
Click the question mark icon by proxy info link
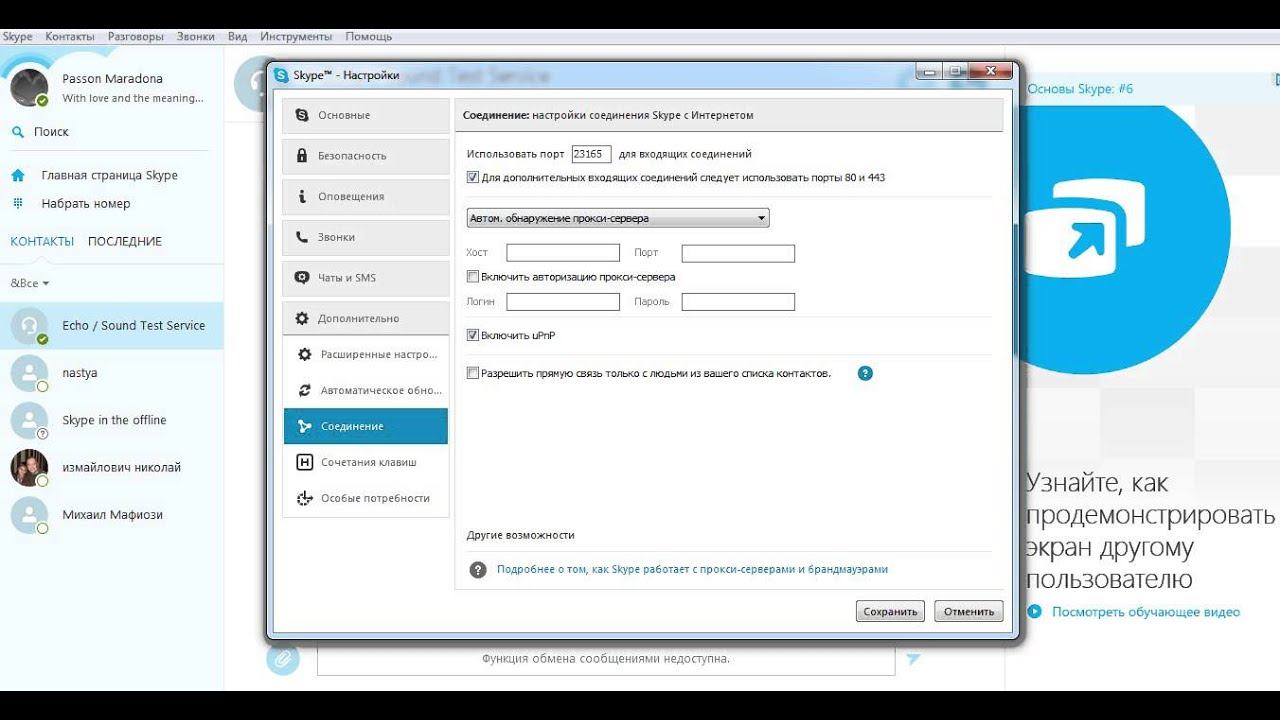pyautogui.click(x=478, y=569)
